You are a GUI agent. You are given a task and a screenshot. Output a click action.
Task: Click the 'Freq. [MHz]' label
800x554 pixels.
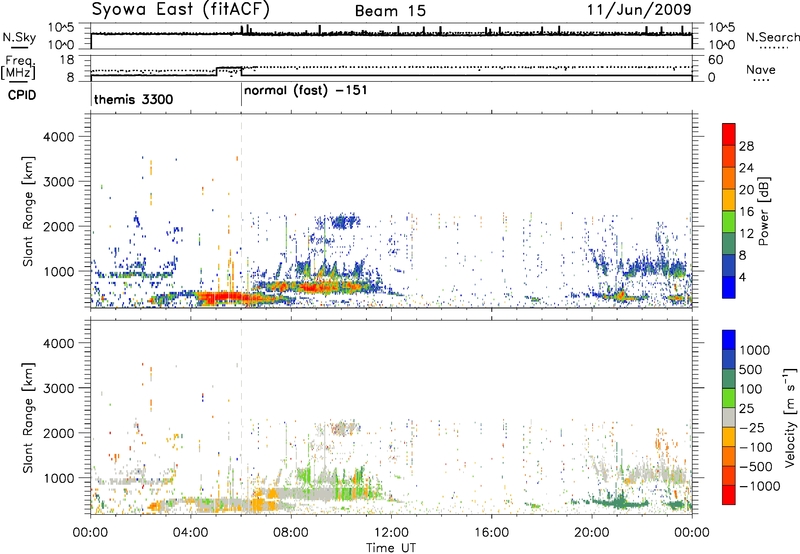(18, 67)
